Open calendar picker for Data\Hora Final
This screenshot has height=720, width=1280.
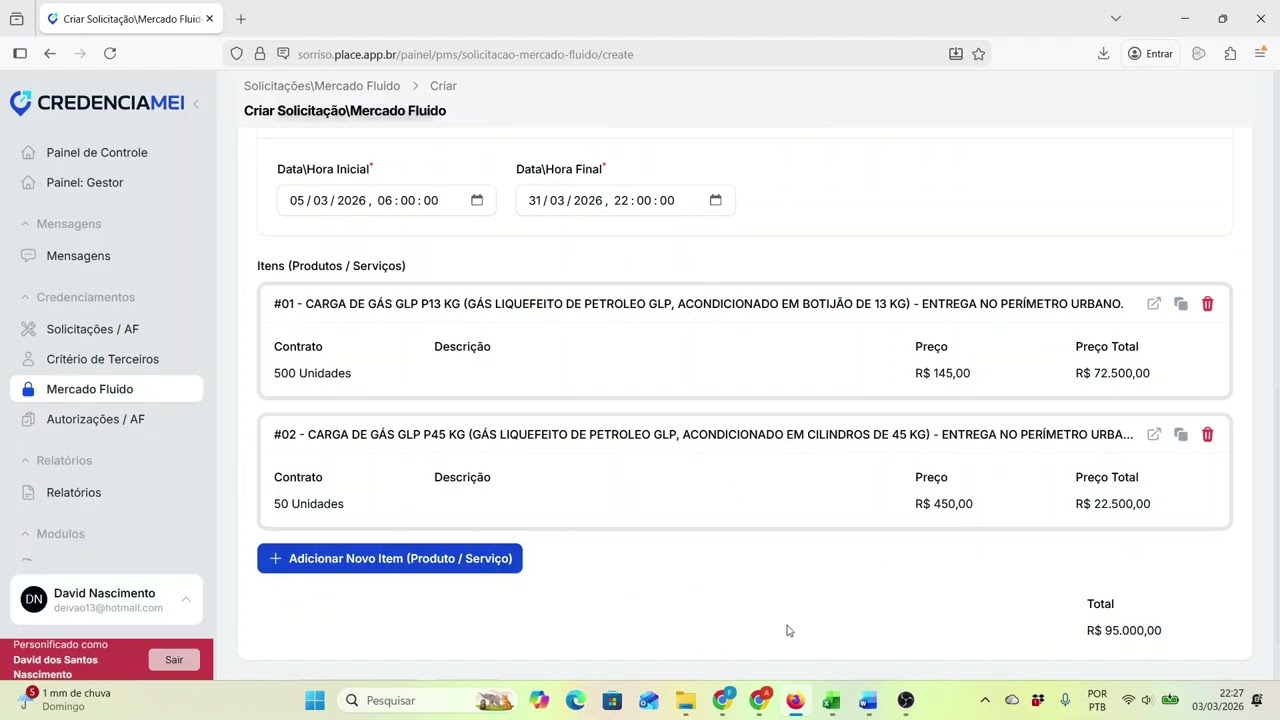click(x=716, y=200)
